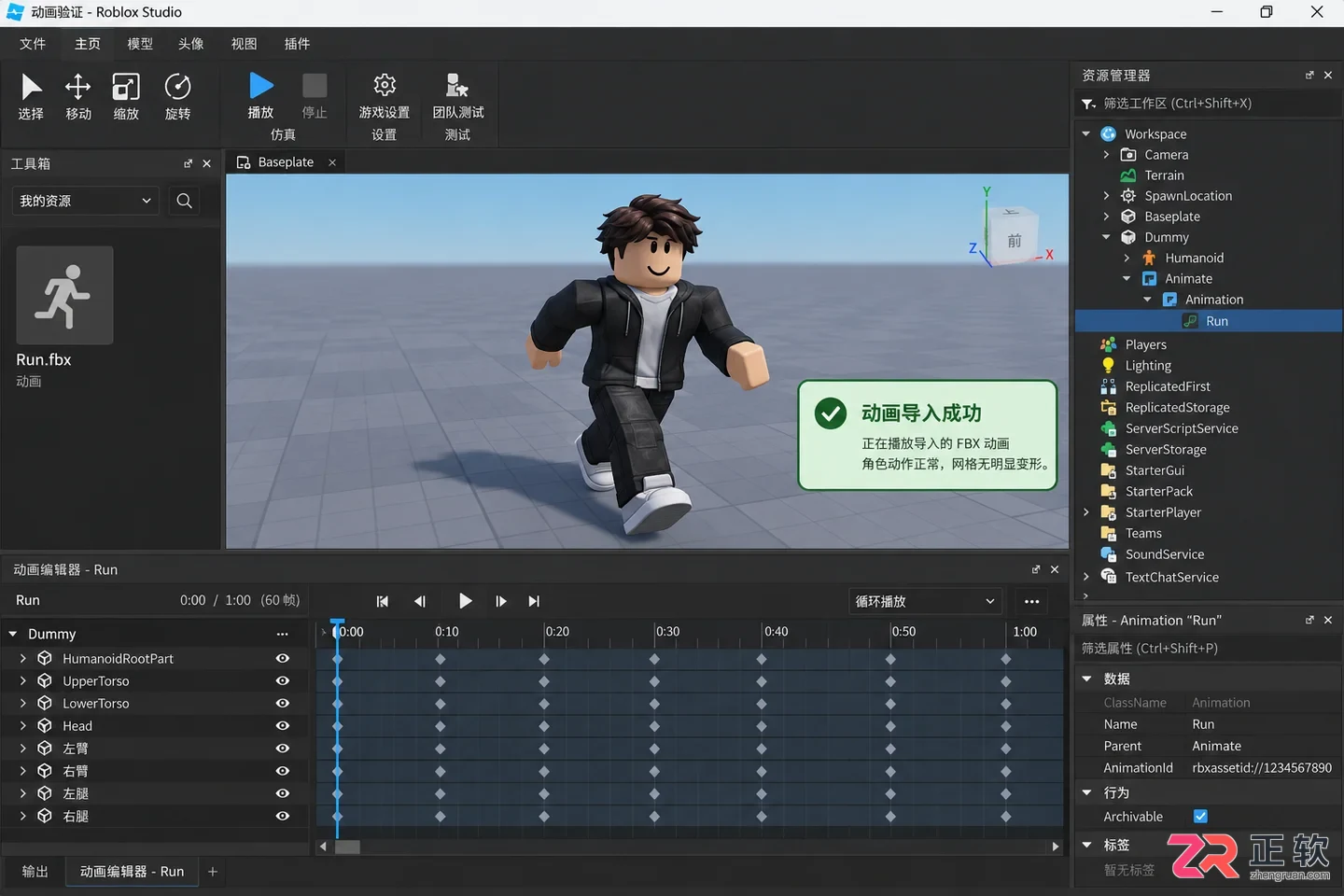Toggle Head track eye icon

(x=282, y=725)
